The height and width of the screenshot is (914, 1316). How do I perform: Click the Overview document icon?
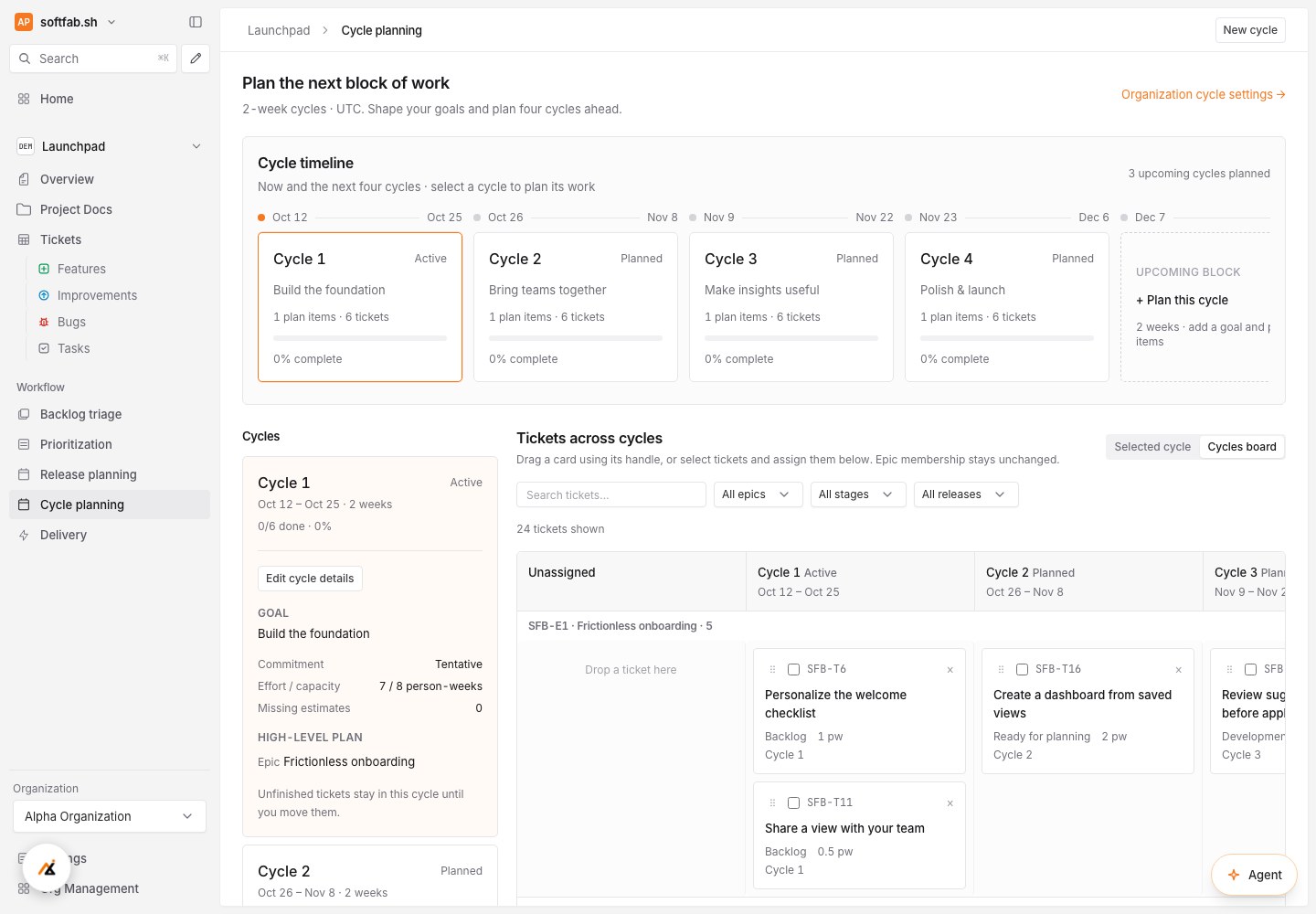(x=24, y=179)
